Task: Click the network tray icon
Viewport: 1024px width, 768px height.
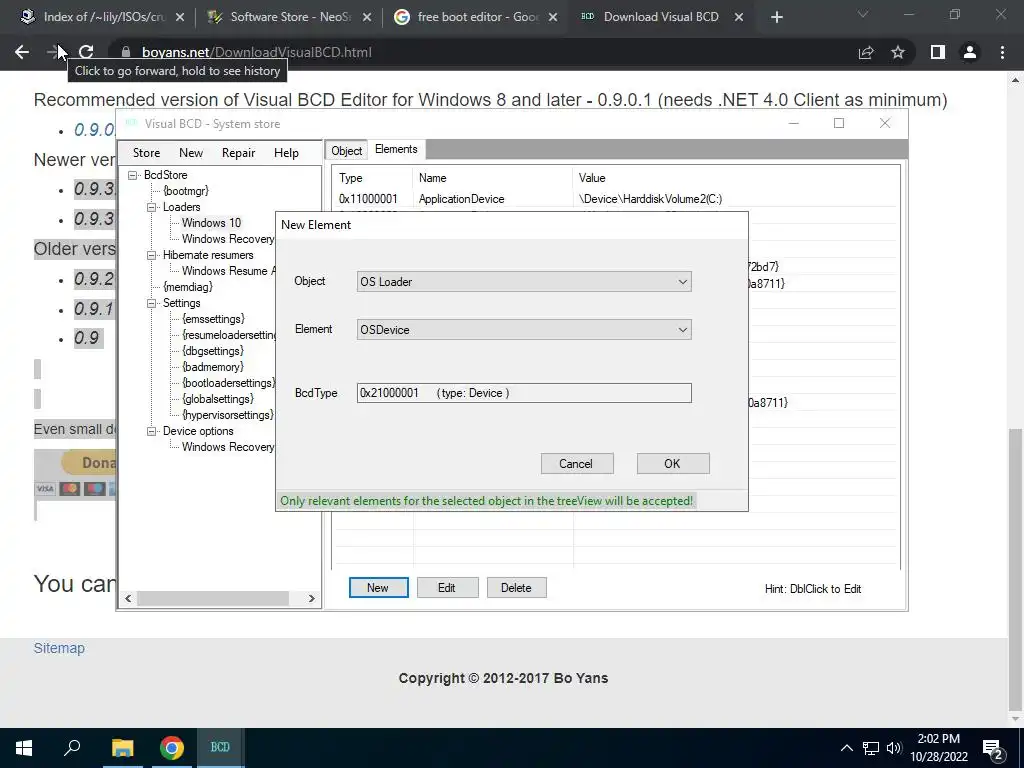Action: 871,748
